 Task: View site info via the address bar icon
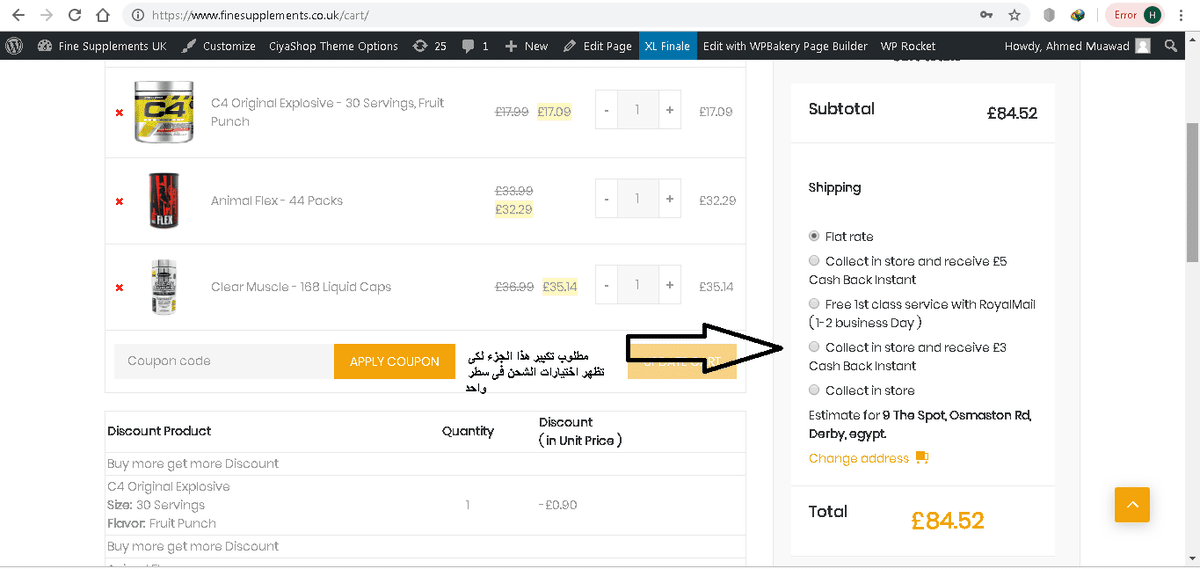[138, 15]
